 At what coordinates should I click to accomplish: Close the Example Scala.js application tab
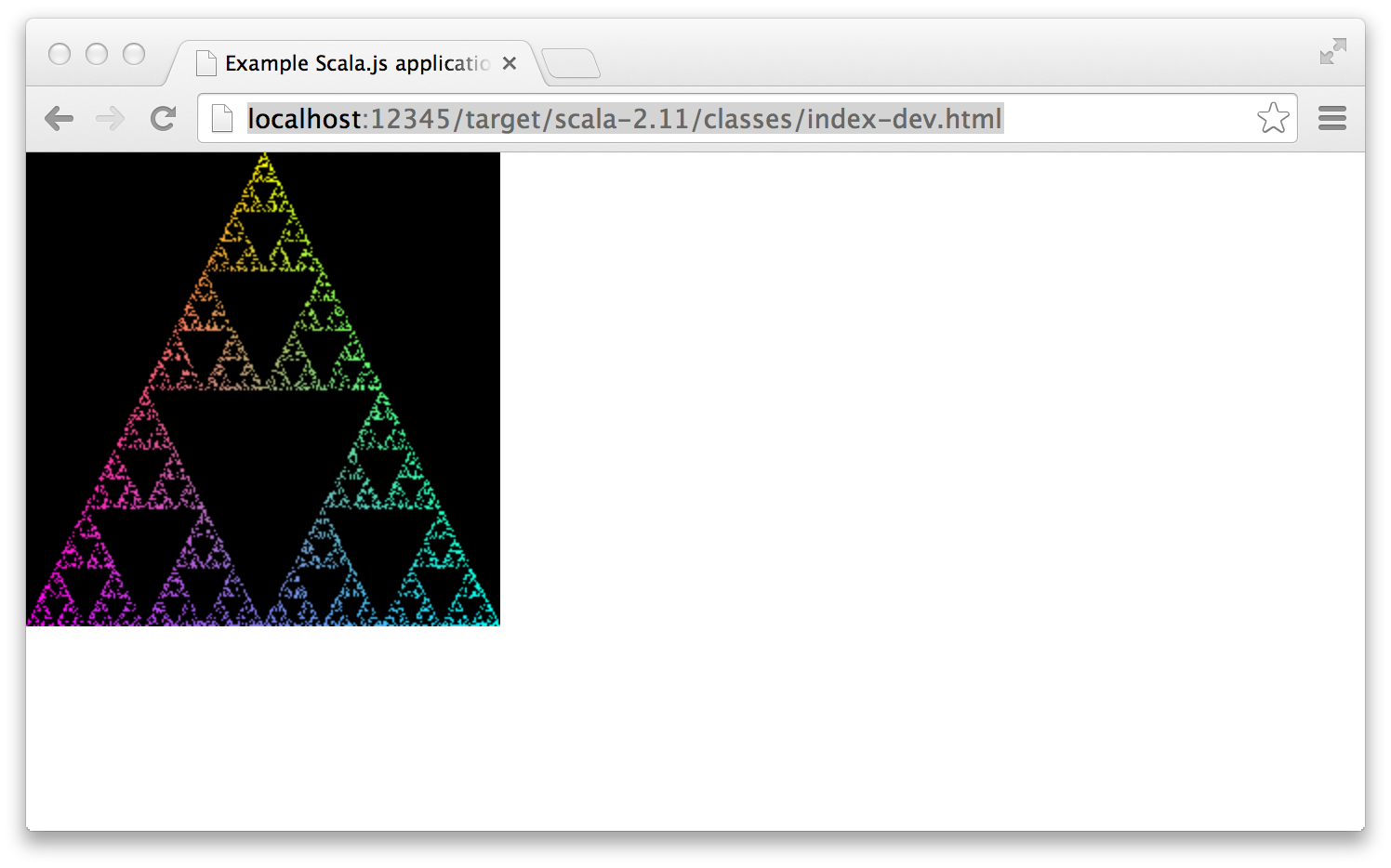click(510, 63)
